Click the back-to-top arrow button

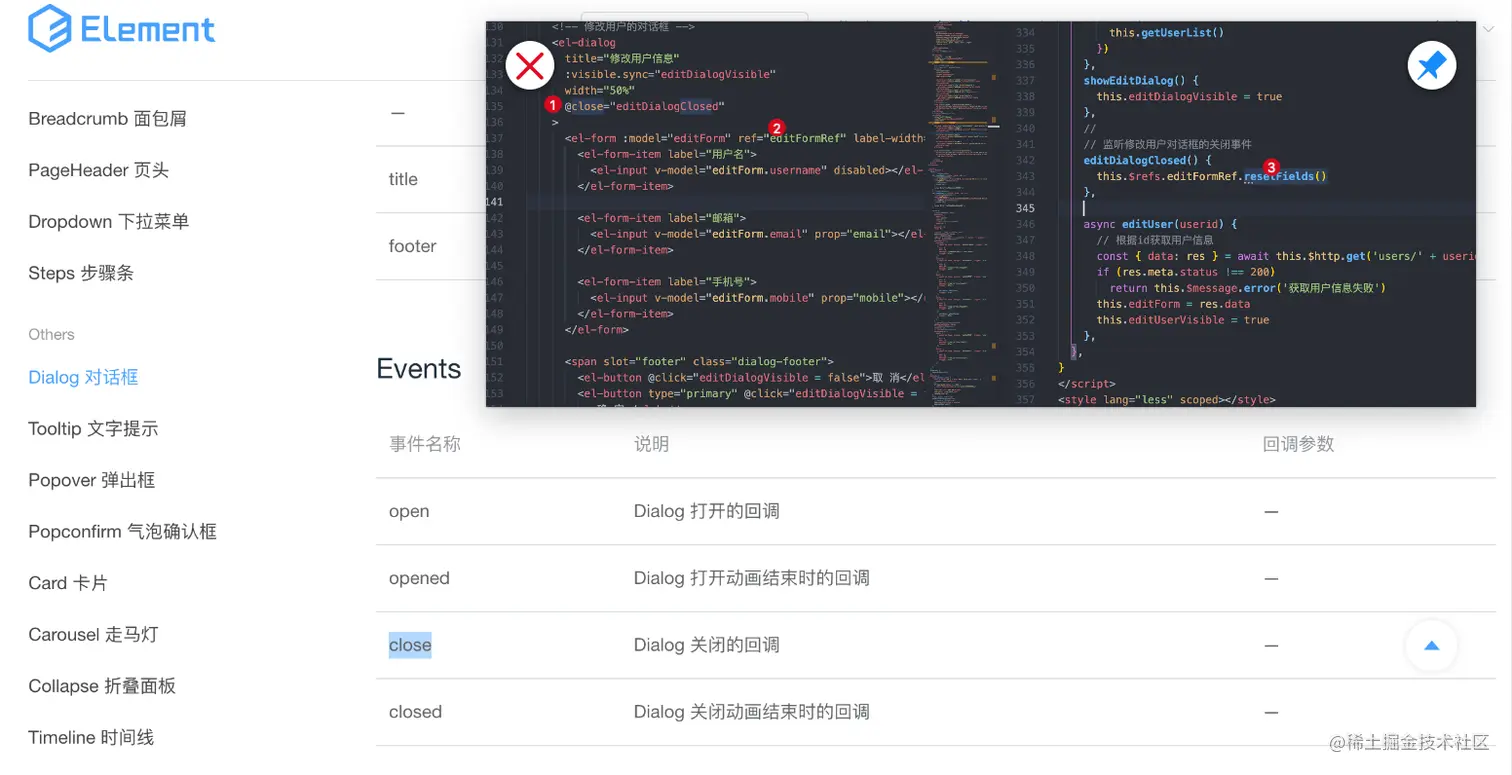tap(1431, 645)
